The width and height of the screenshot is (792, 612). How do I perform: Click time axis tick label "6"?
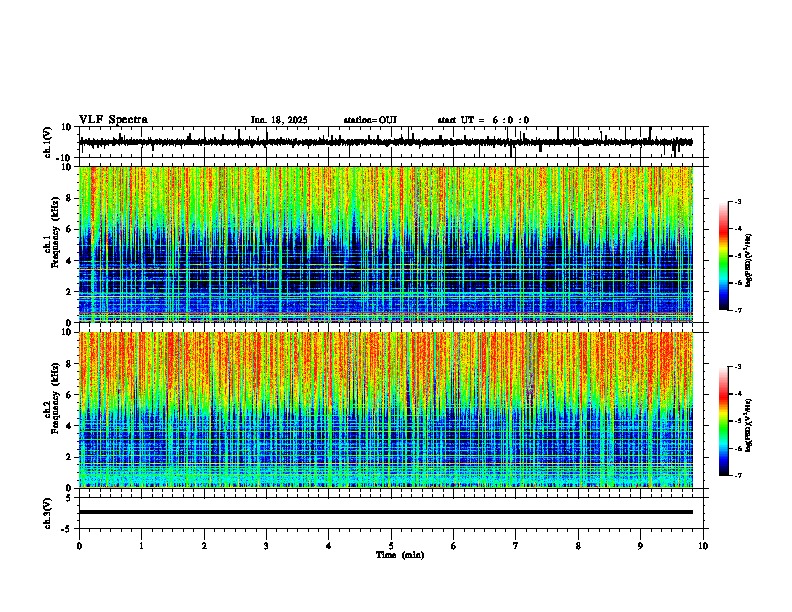pos(454,546)
